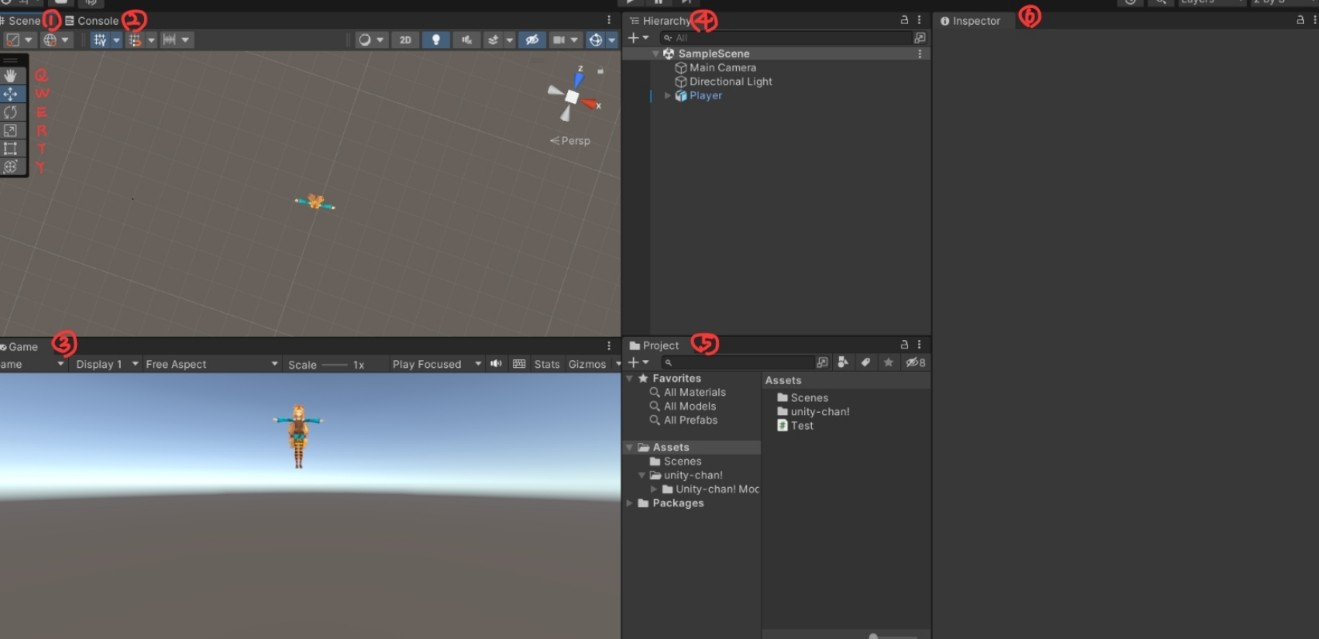The image size is (1319, 639).
Task: Select the Move tool
Action: pyautogui.click(x=10, y=94)
